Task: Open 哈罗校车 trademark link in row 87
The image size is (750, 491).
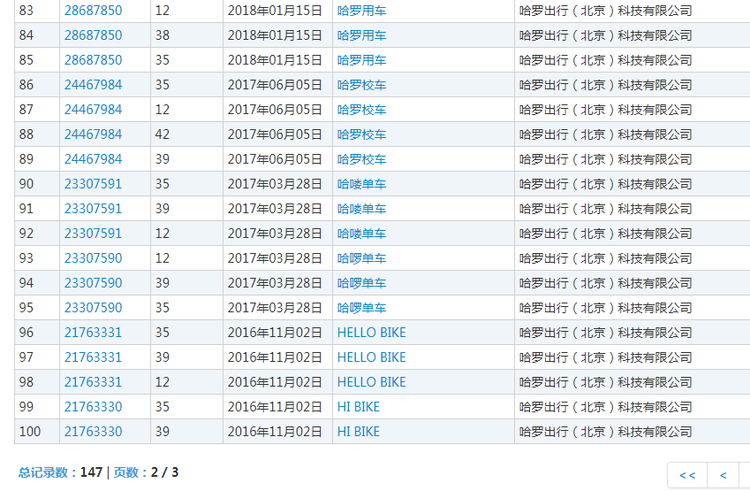Action: tap(362, 110)
